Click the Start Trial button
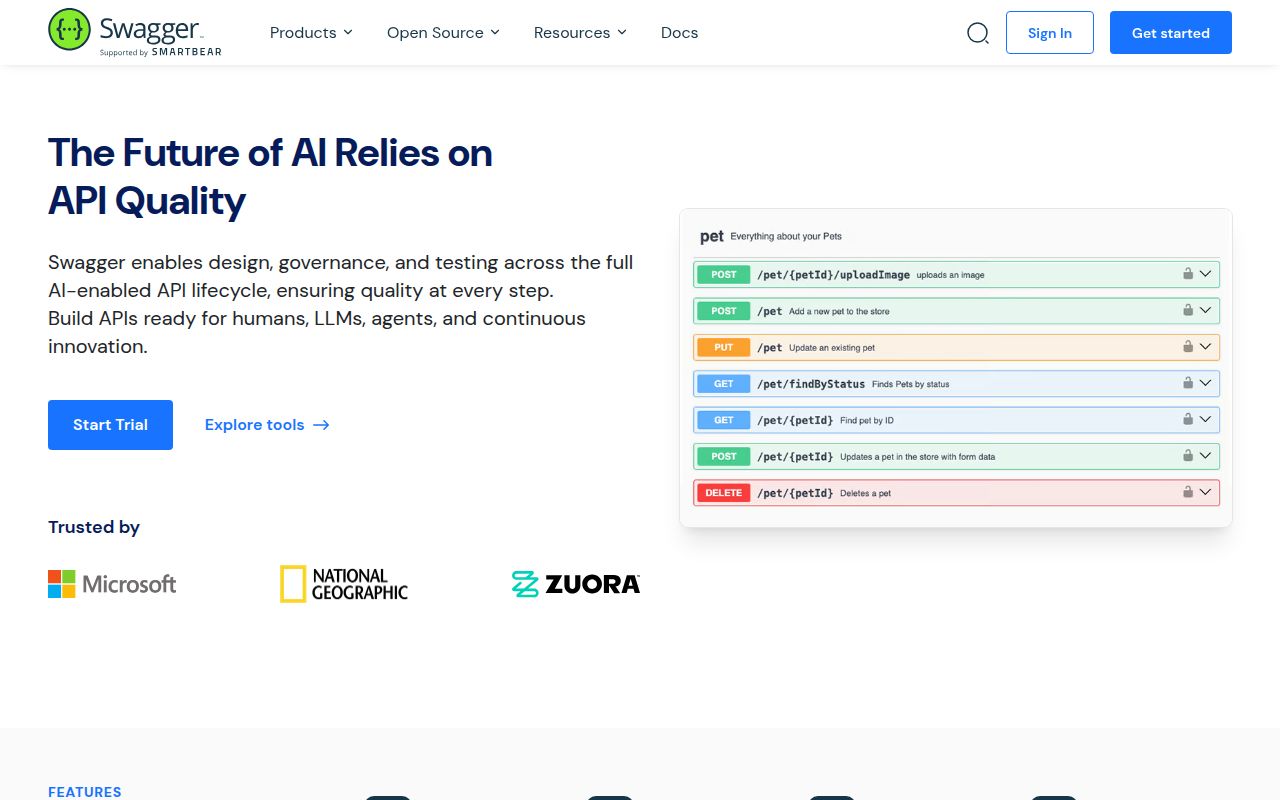Screen dimensions: 1280x800 [x=110, y=425]
